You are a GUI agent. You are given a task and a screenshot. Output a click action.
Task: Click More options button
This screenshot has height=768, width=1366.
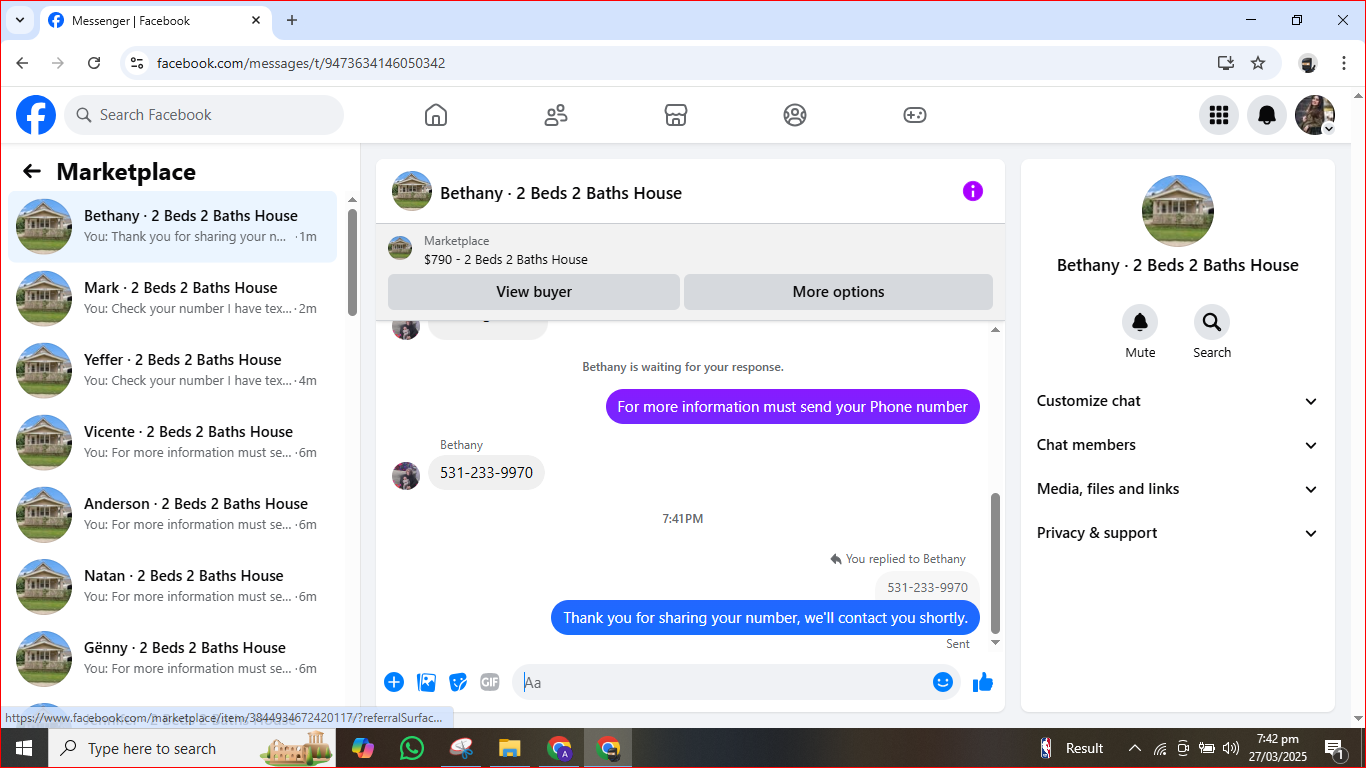[838, 292]
